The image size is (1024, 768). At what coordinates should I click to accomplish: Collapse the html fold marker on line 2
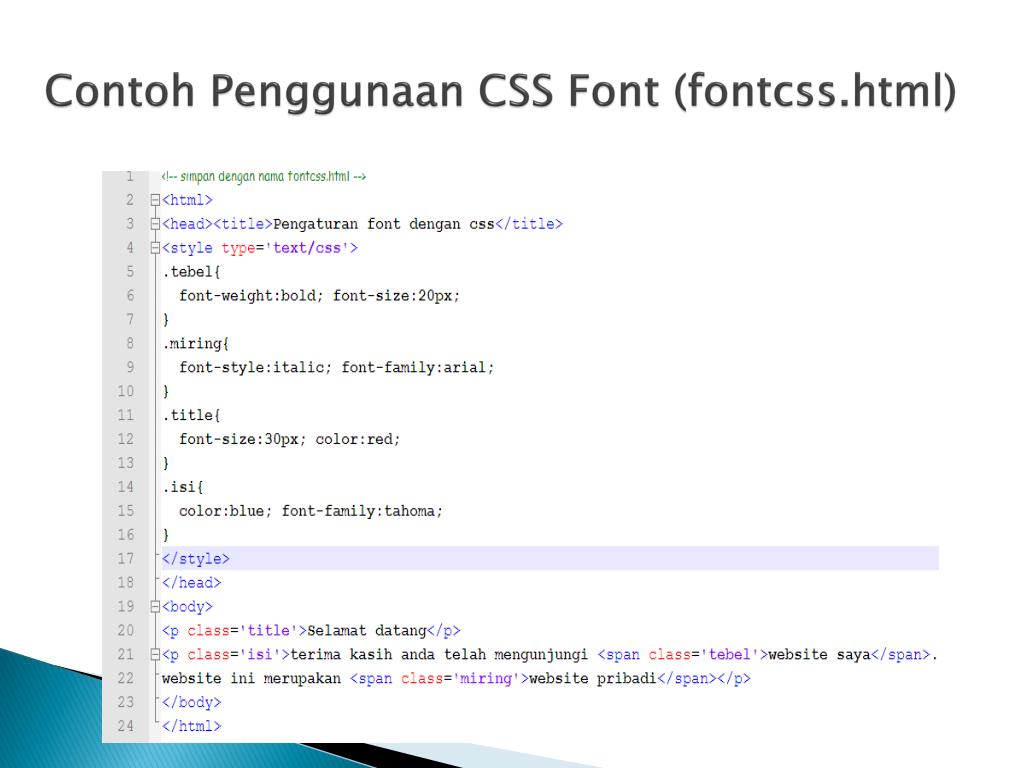coord(155,200)
